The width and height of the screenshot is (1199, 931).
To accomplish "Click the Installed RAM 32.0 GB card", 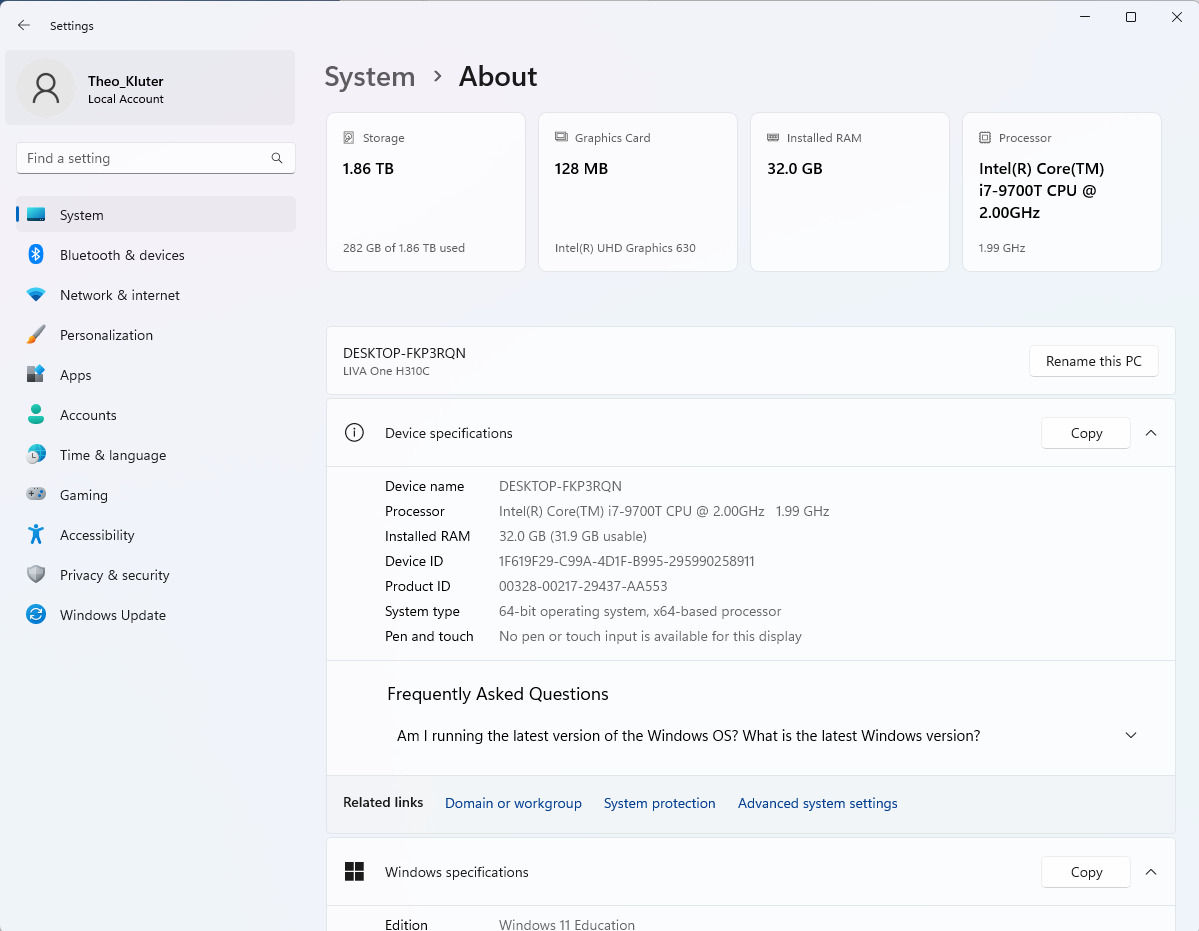I will (x=850, y=192).
